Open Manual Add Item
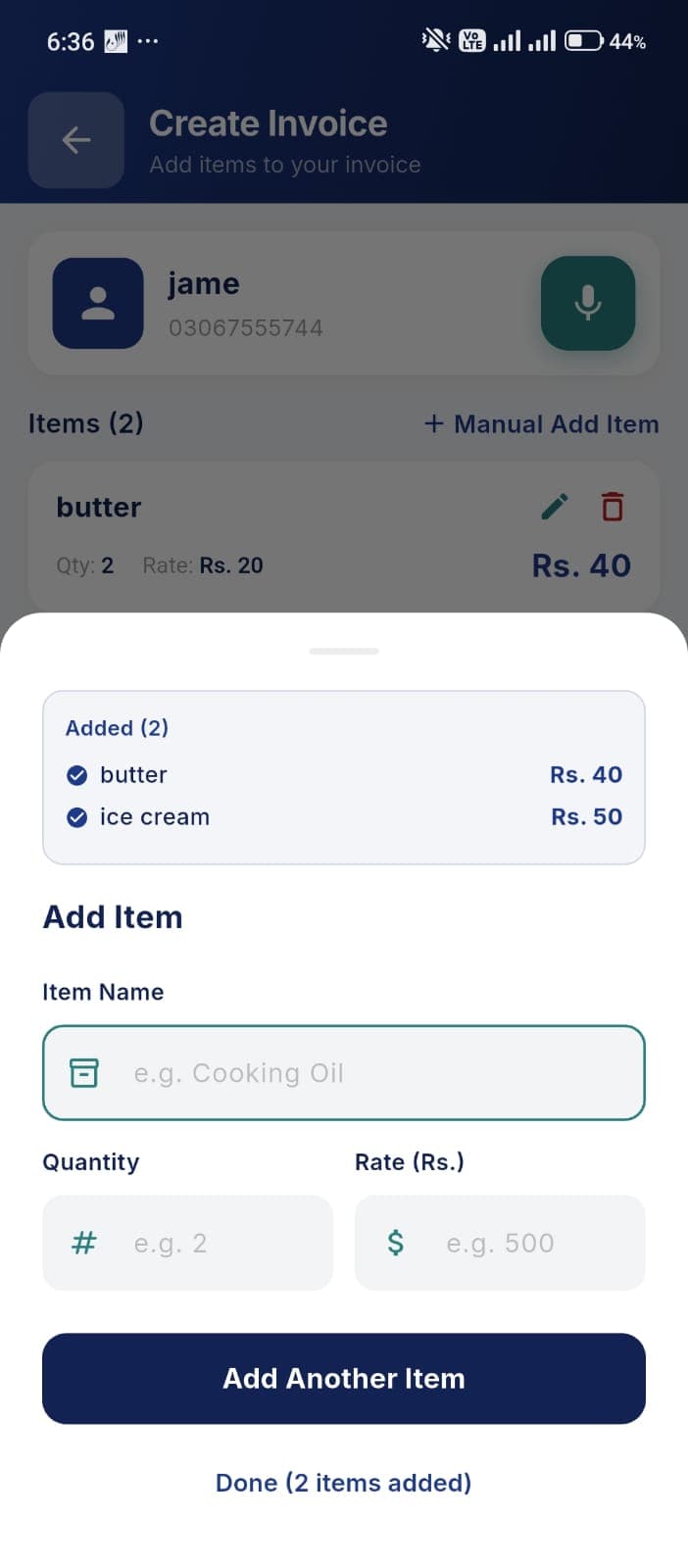 pos(540,423)
